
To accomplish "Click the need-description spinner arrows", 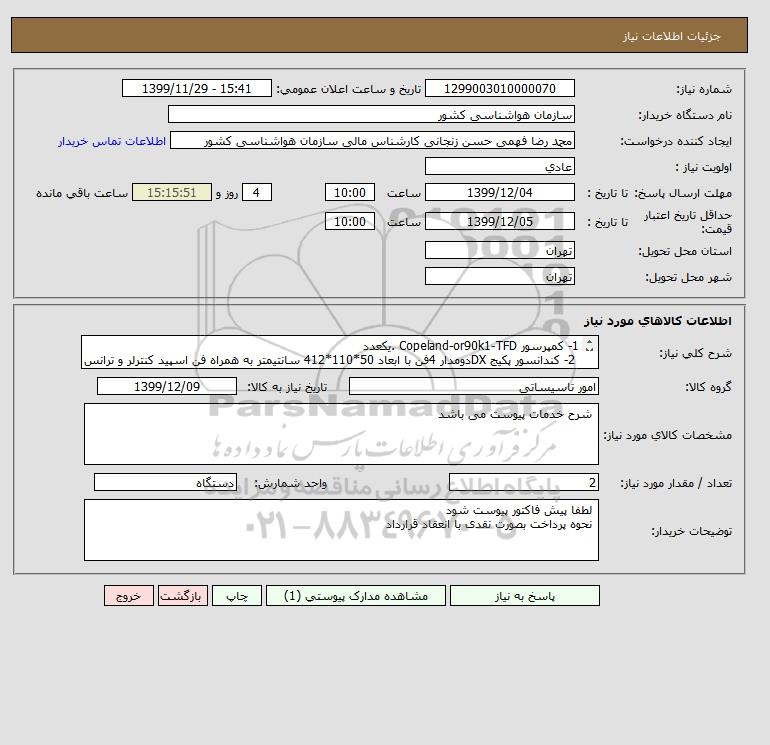I will pos(590,346).
